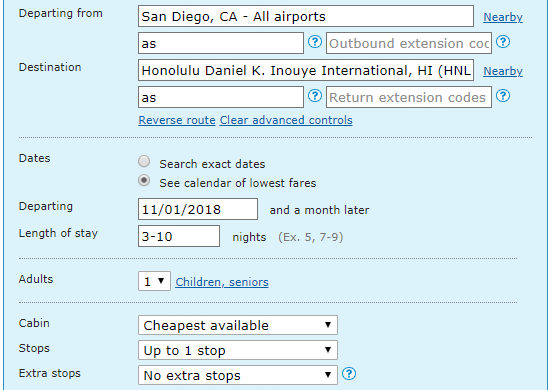This screenshot has height=390, width=550.
Task: Open the Adults count dropdown
Action: 154,281
